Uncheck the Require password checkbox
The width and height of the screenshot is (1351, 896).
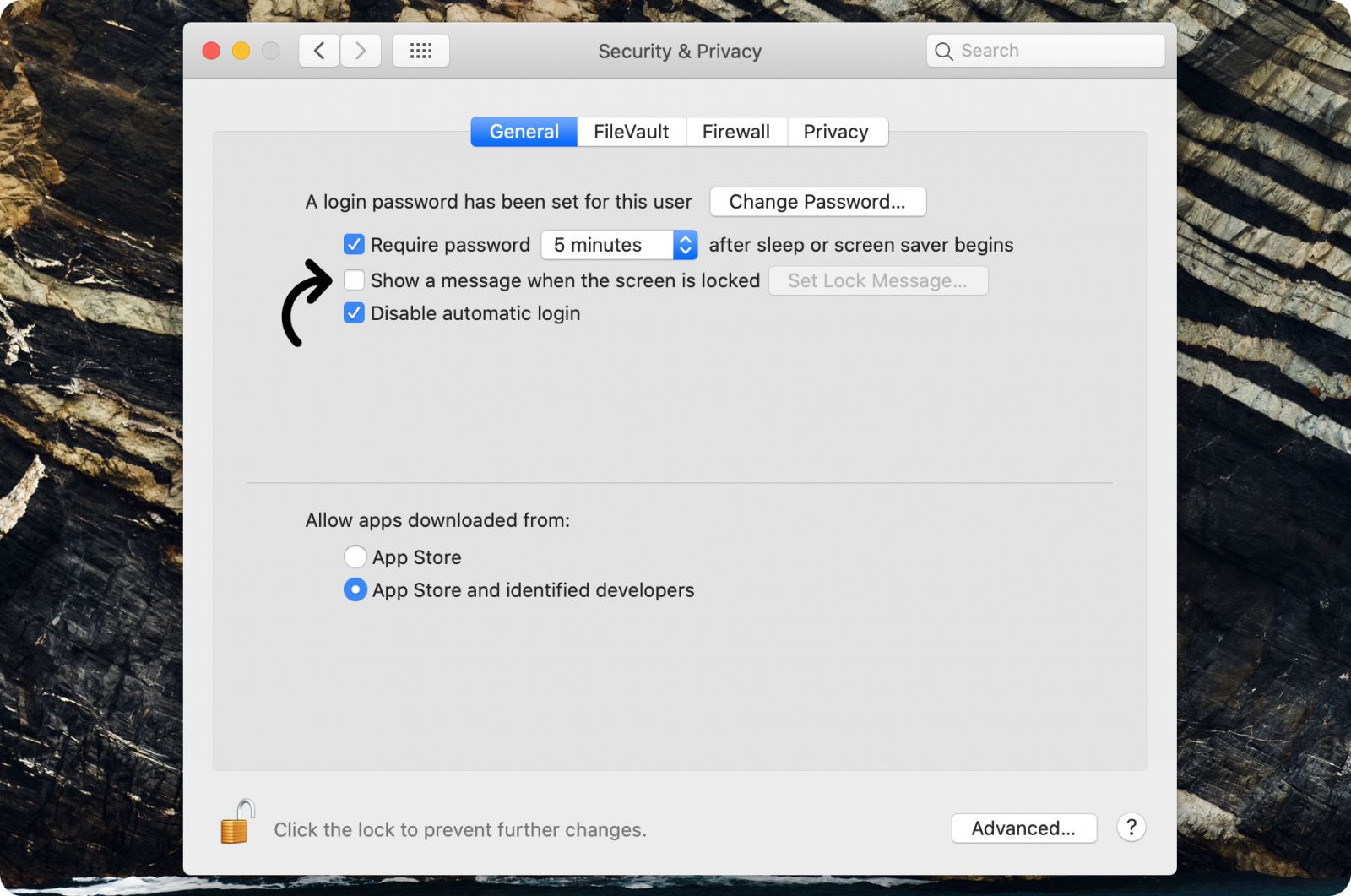coord(355,245)
